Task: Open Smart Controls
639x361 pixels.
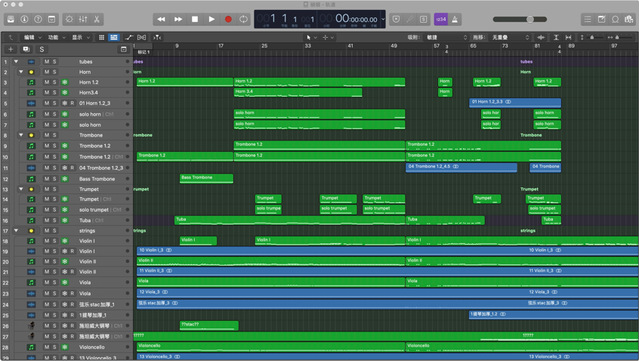Action: 69,19
